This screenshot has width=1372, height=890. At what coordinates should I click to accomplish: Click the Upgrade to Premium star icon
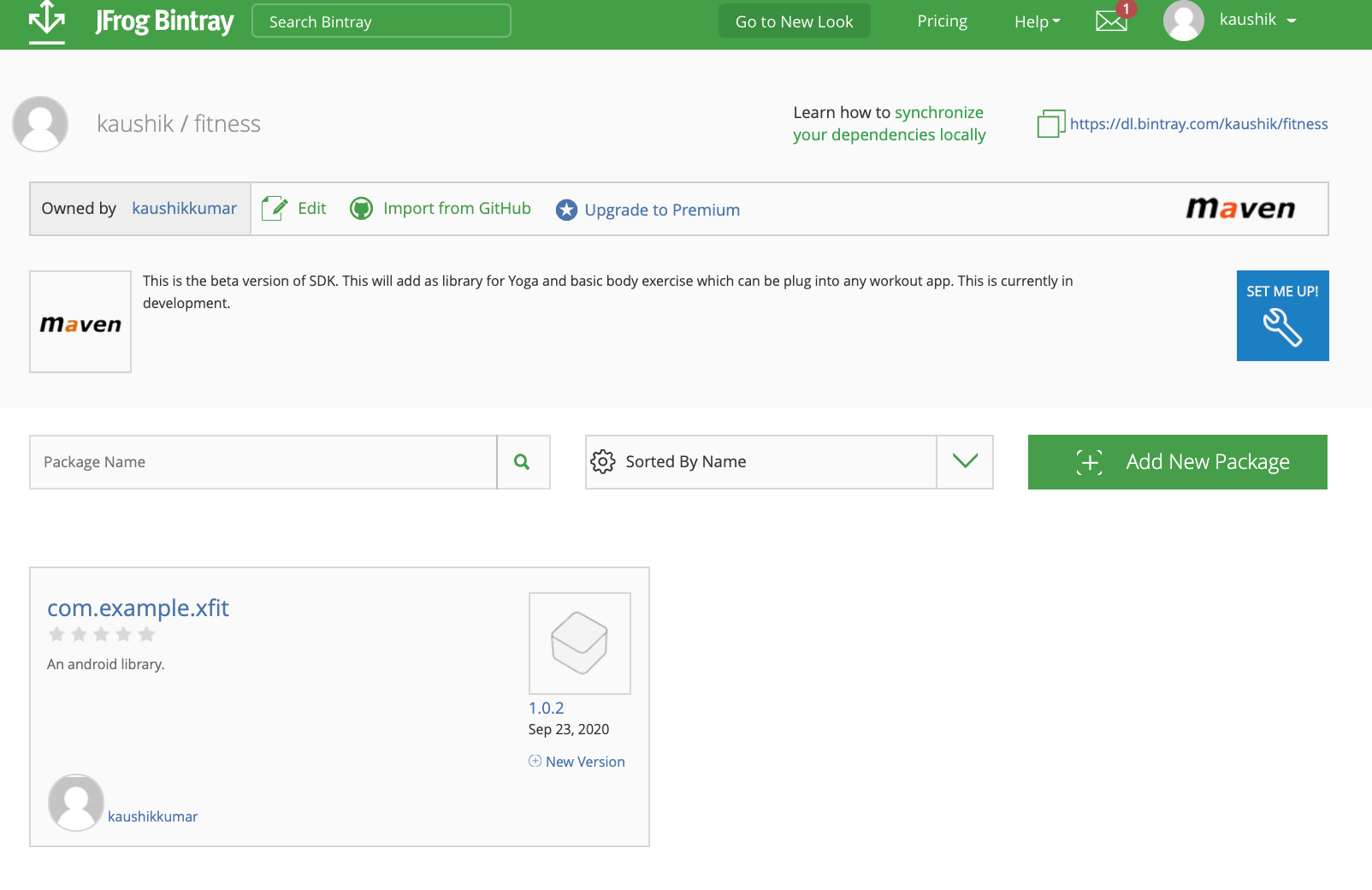(x=565, y=209)
